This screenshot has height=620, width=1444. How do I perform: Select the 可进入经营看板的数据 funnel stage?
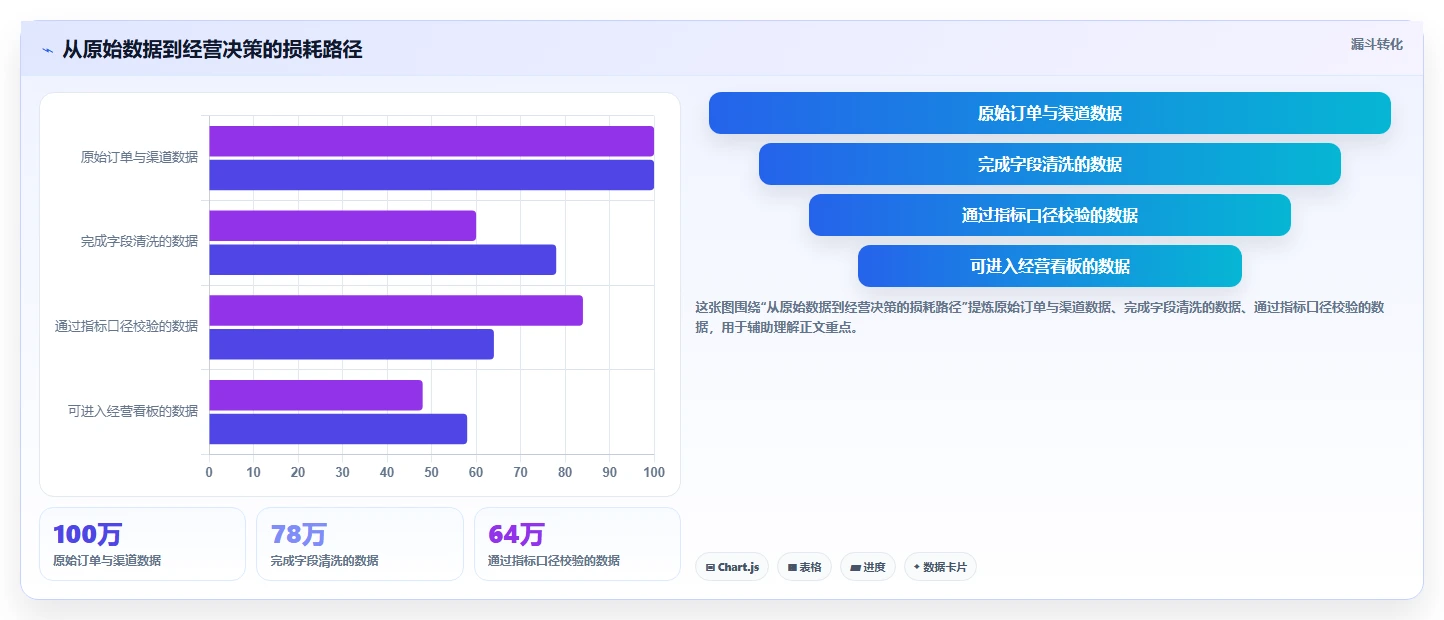pyautogui.click(x=1050, y=266)
